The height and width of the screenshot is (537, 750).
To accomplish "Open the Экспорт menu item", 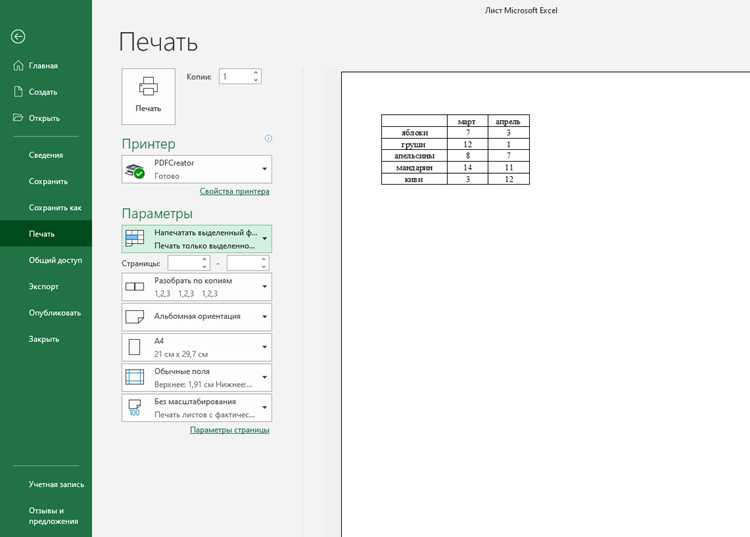I will [x=46, y=286].
